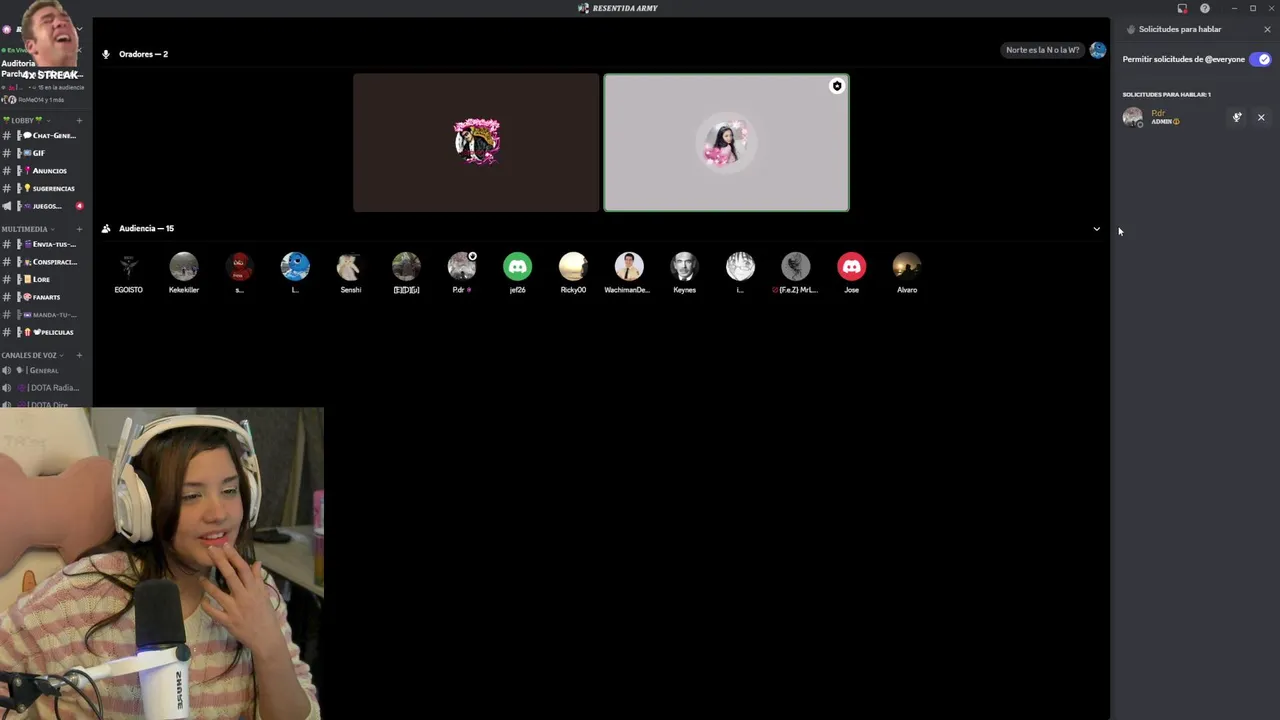Open the peliculas channel
Image resolution: width=1280 pixels, height=720 pixels.
point(44,332)
